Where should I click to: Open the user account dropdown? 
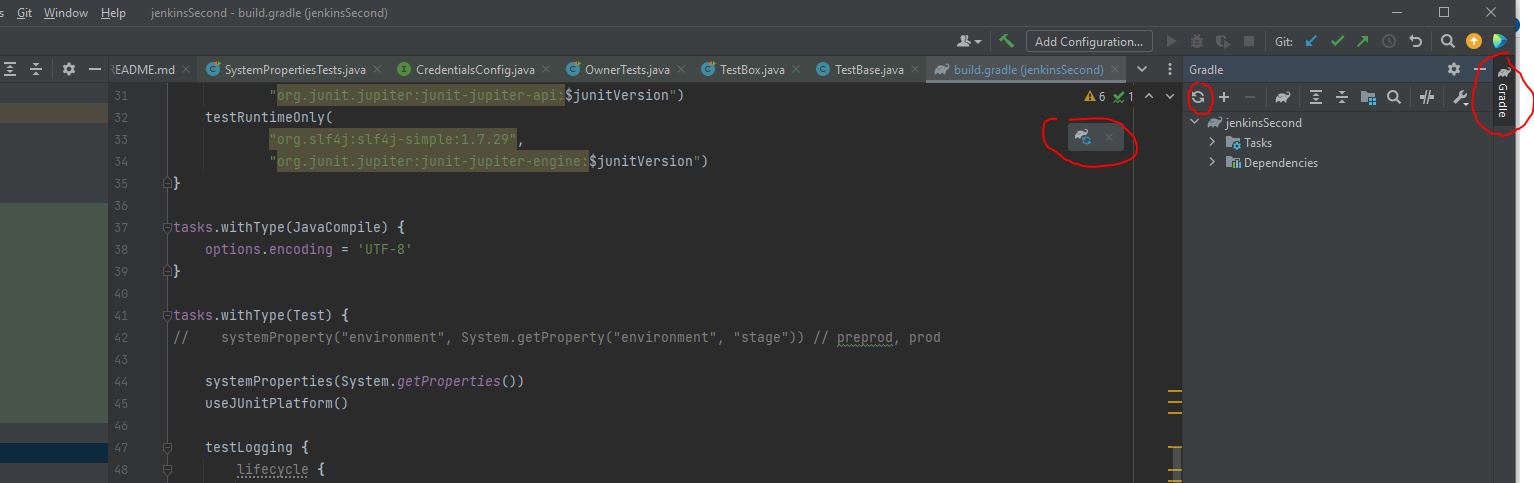969,41
